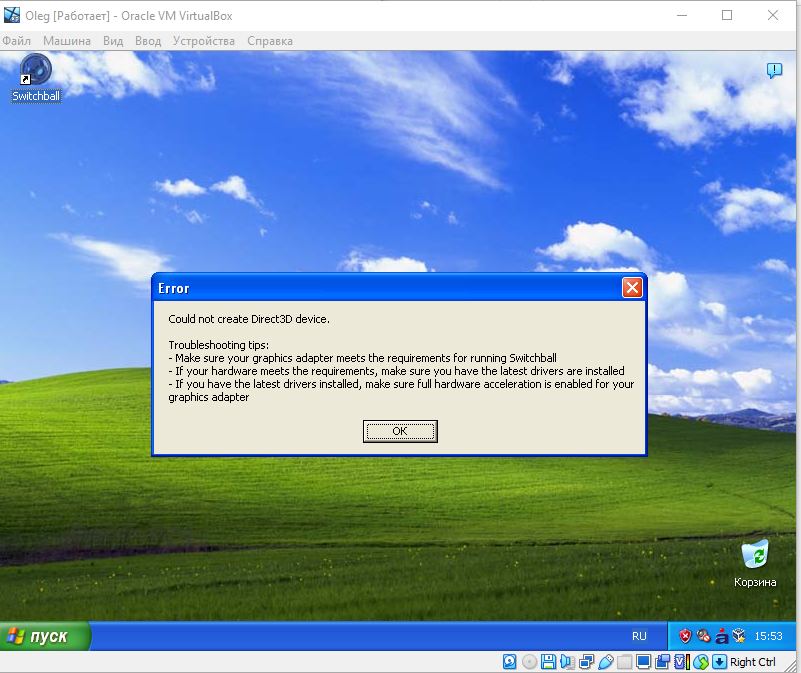Open the Справка menu
This screenshot has height=673, width=801.
[x=270, y=41]
